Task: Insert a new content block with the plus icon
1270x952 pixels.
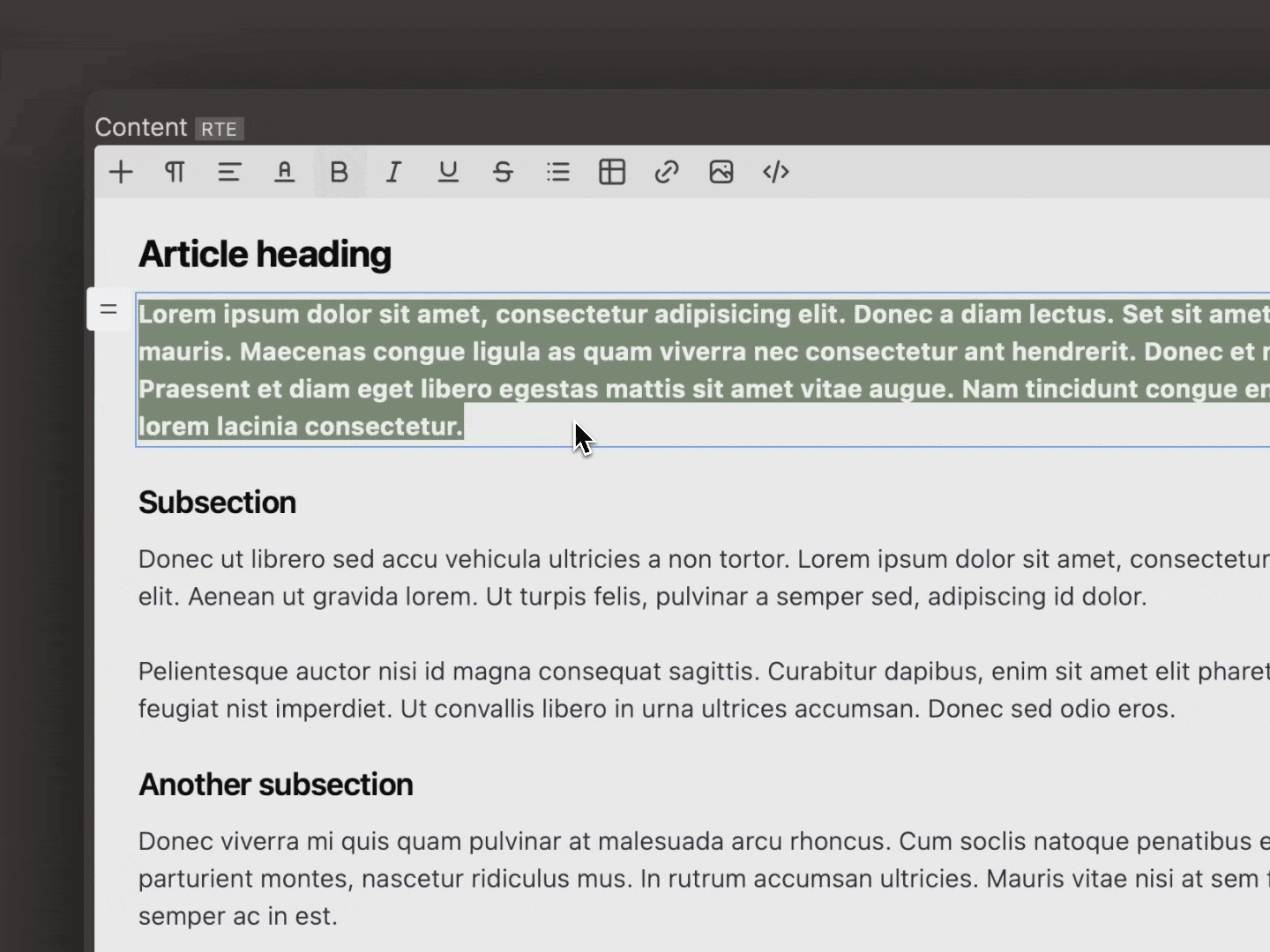Action: click(120, 172)
